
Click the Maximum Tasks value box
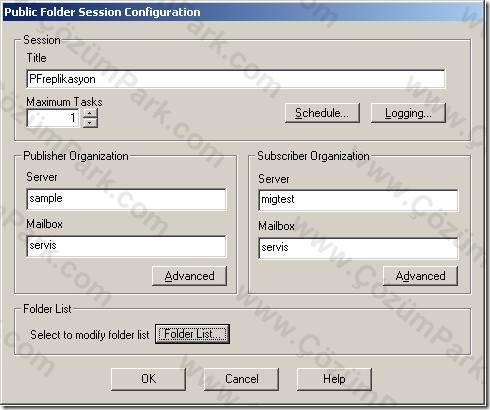[53, 118]
